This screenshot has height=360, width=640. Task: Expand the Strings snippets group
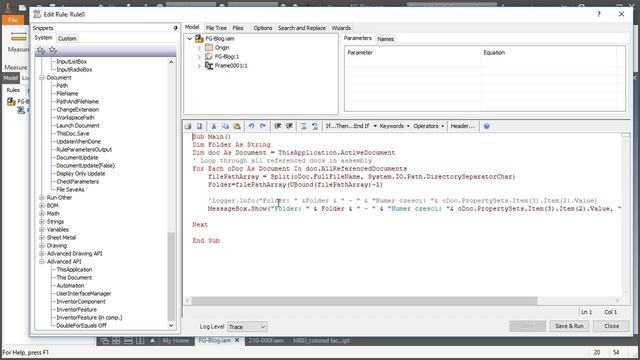(42, 222)
